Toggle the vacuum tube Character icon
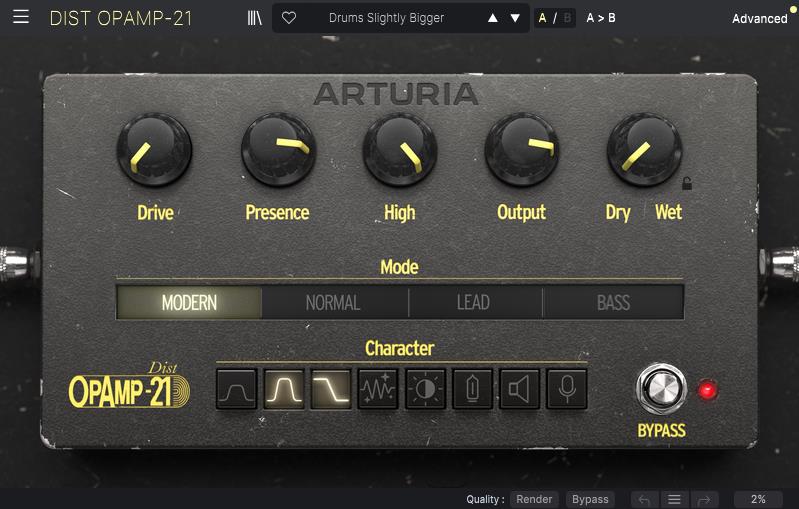799x509 pixels. point(472,390)
